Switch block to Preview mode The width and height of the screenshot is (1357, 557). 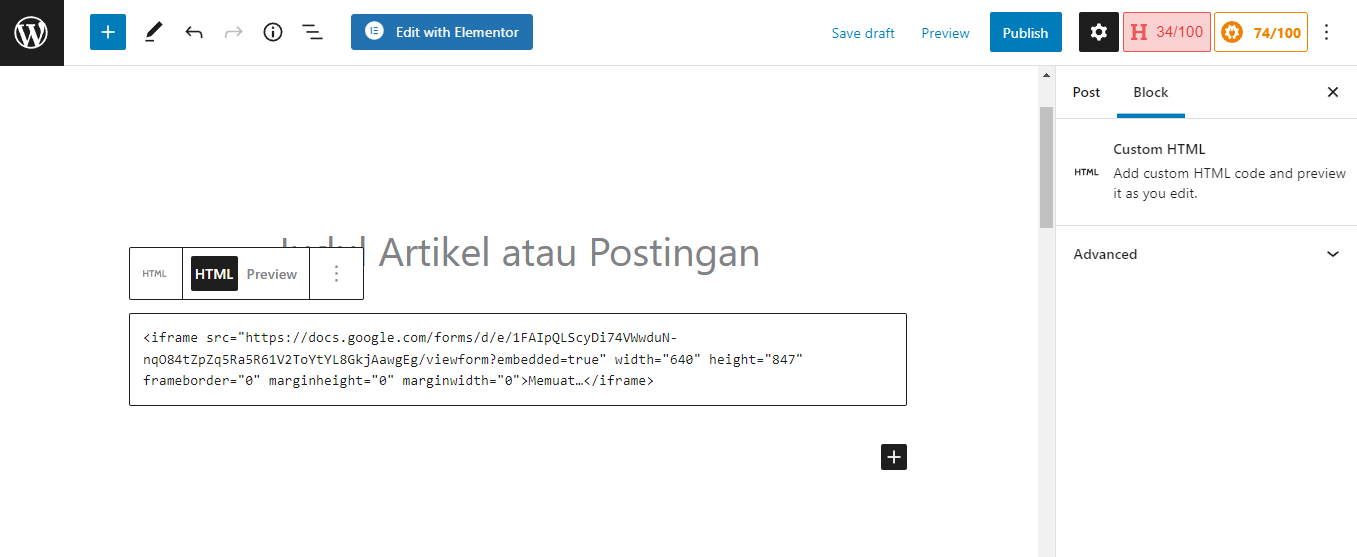click(272, 274)
